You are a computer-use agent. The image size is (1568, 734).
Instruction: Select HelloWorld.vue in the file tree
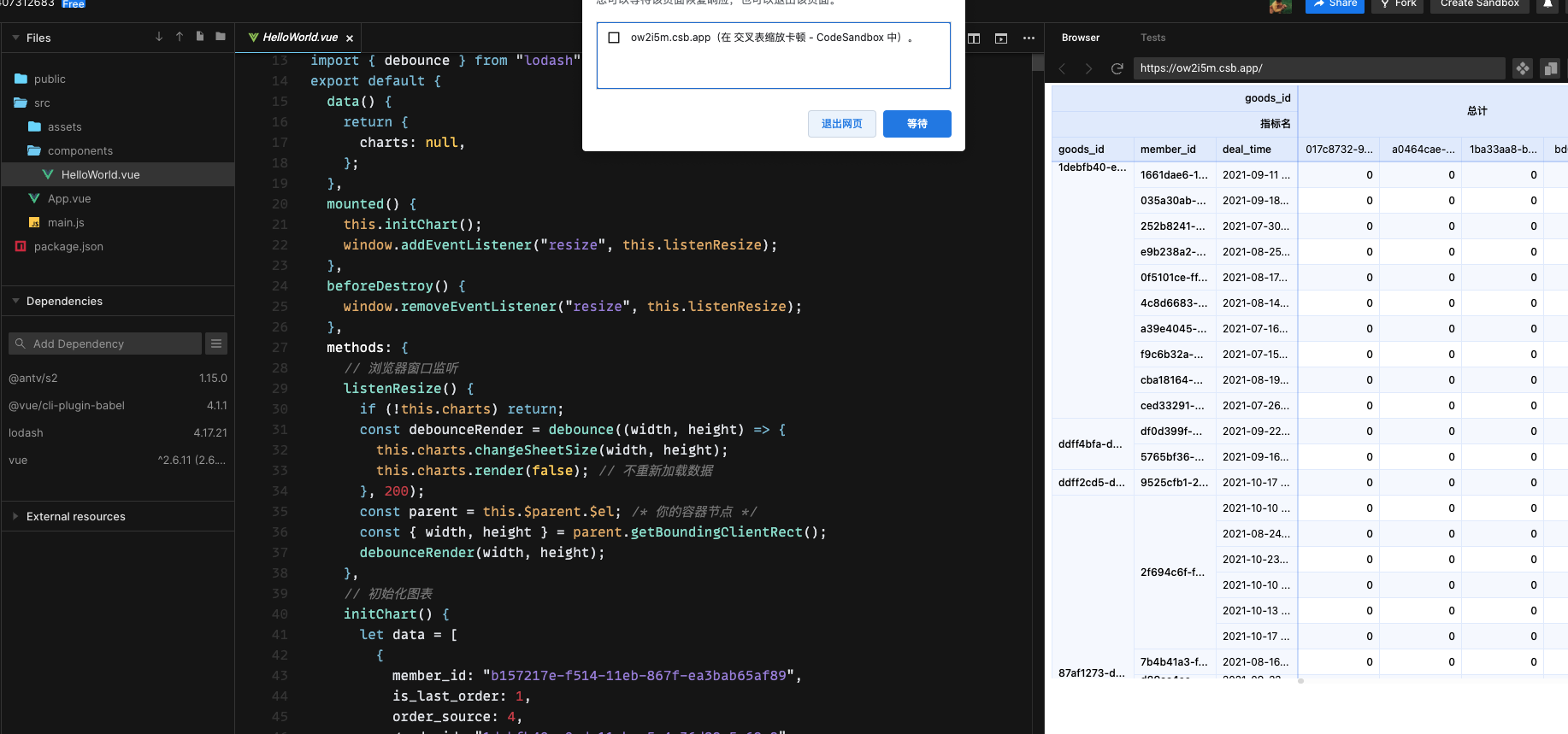(117, 174)
